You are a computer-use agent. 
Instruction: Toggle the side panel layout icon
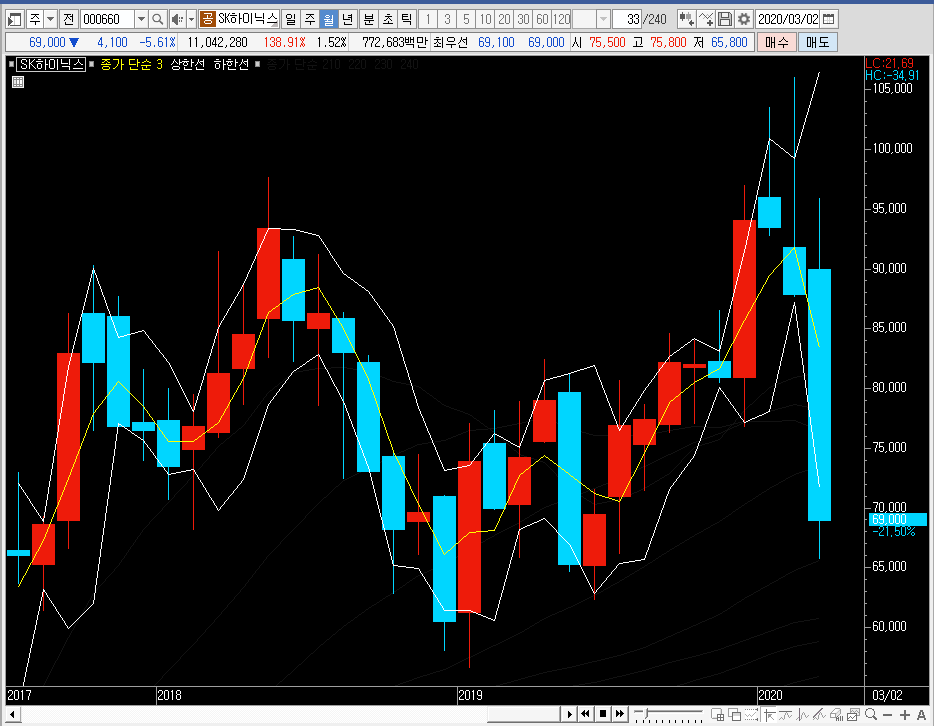pos(14,20)
